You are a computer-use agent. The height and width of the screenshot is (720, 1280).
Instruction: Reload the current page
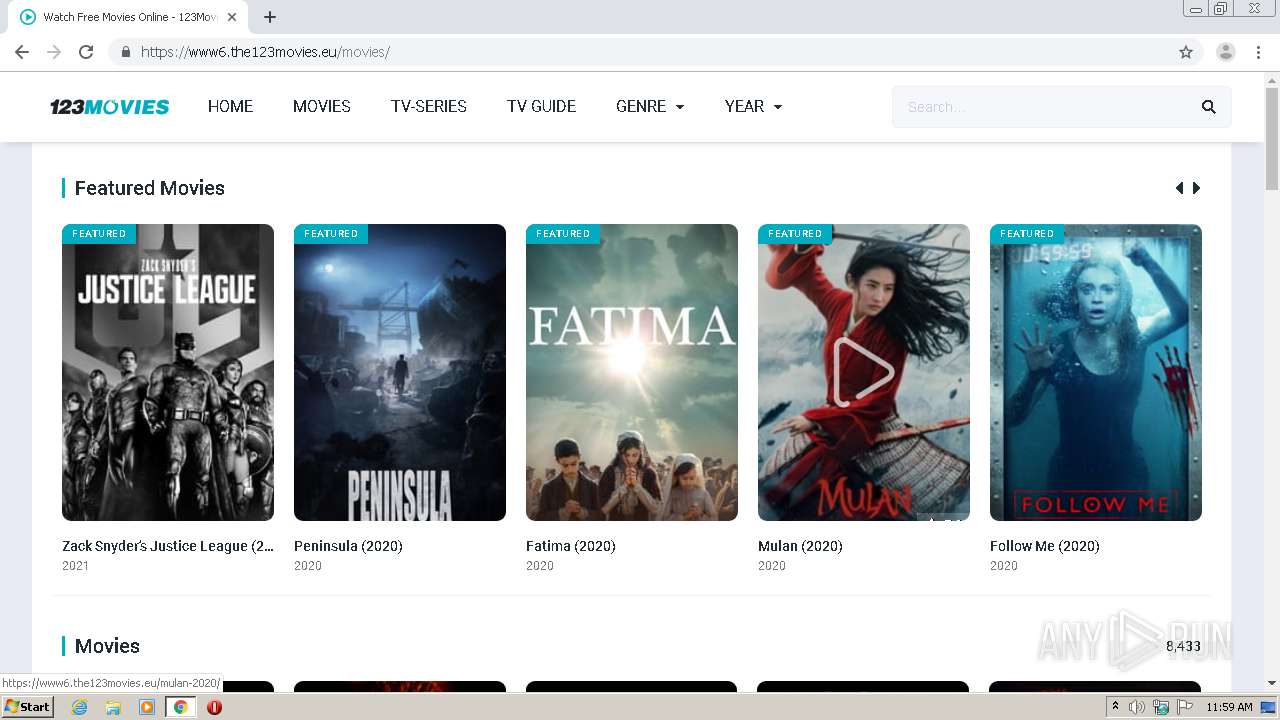click(x=86, y=52)
